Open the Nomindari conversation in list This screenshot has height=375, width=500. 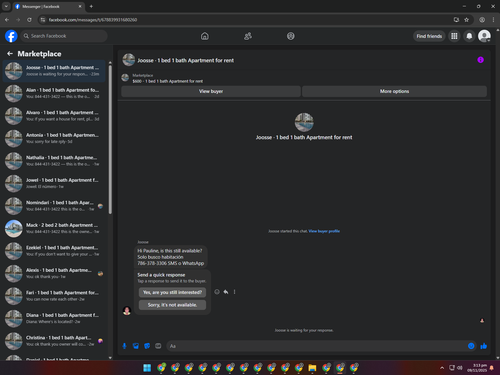54,206
